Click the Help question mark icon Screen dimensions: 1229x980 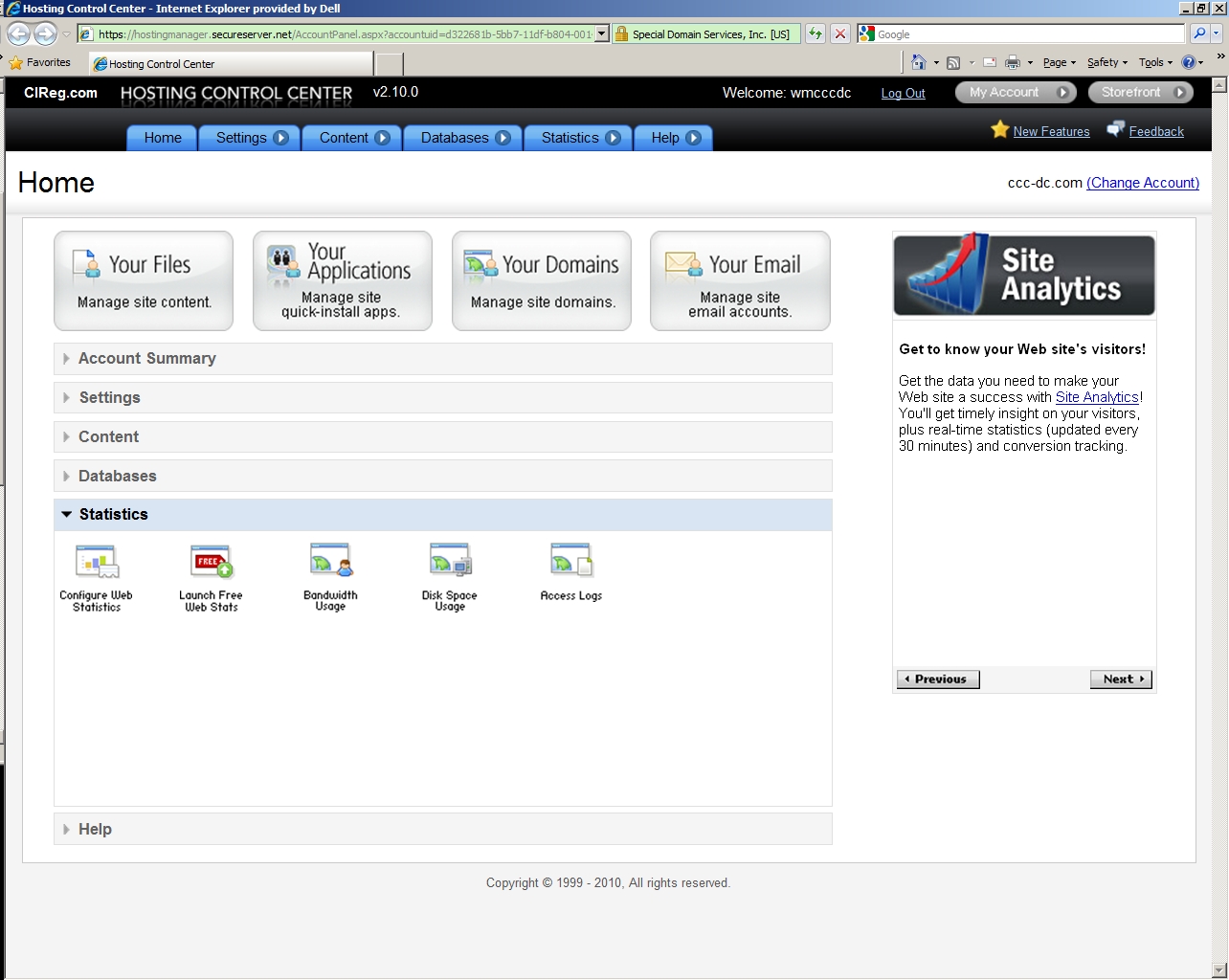coord(1189,62)
